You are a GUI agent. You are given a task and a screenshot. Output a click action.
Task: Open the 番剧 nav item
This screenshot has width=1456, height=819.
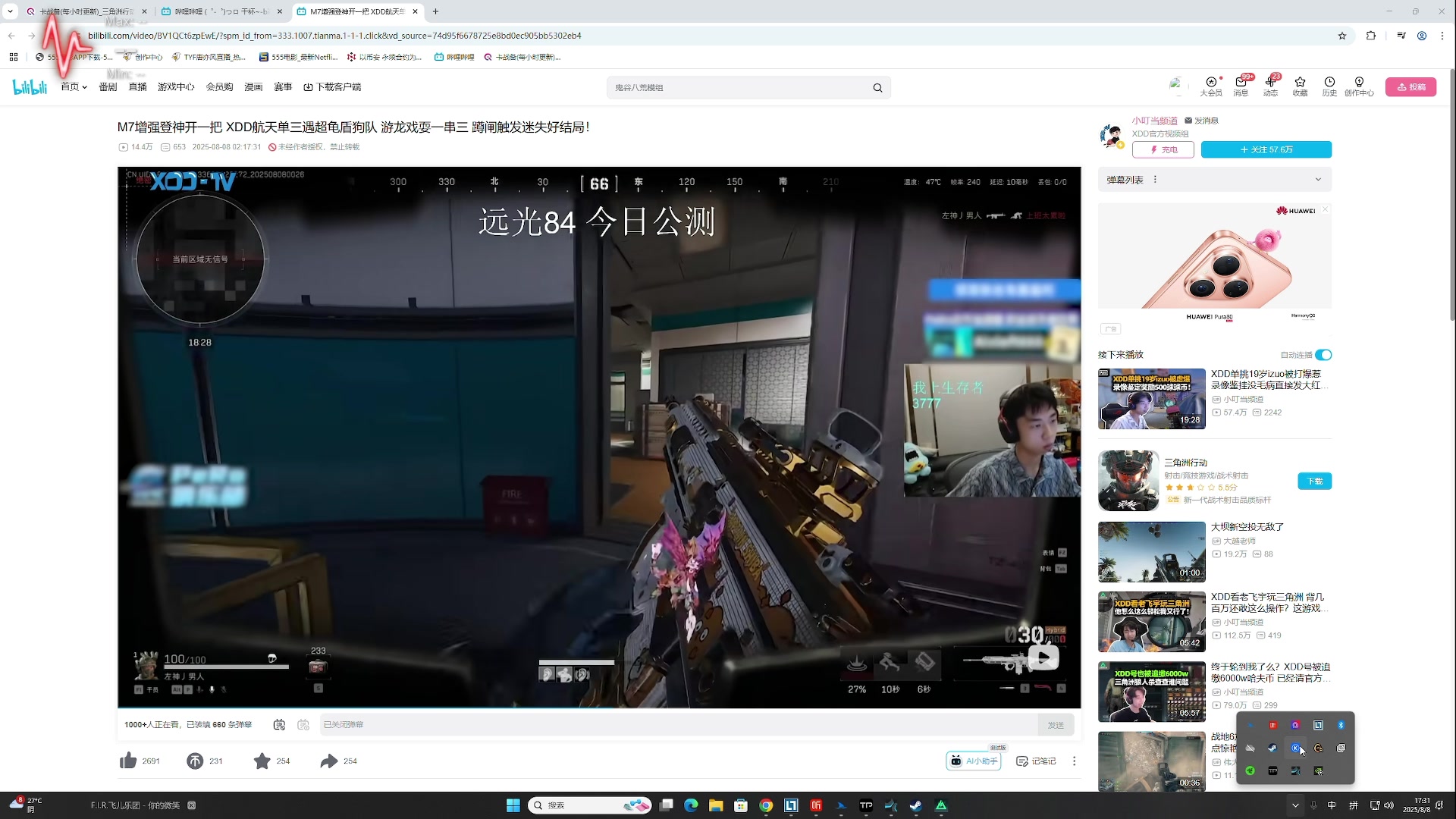(108, 87)
